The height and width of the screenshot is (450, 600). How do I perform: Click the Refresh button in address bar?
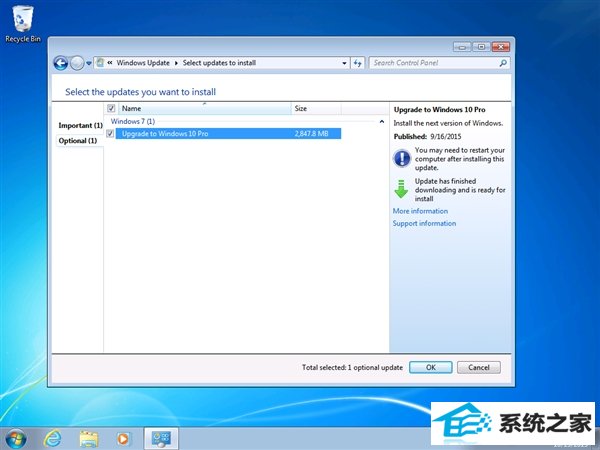pyautogui.click(x=357, y=63)
